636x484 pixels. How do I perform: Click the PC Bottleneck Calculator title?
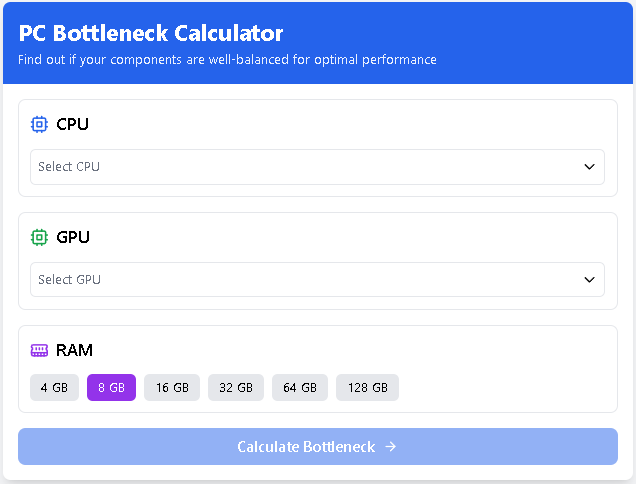coord(151,33)
